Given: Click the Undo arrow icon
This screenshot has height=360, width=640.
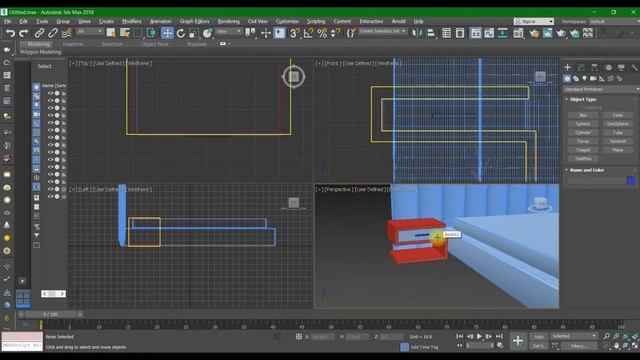Looking at the screenshot, I should tap(10, 33).
